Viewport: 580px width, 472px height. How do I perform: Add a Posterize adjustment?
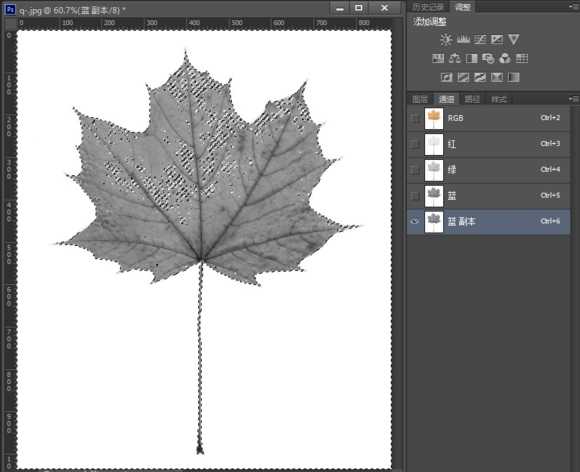(463, 77)
